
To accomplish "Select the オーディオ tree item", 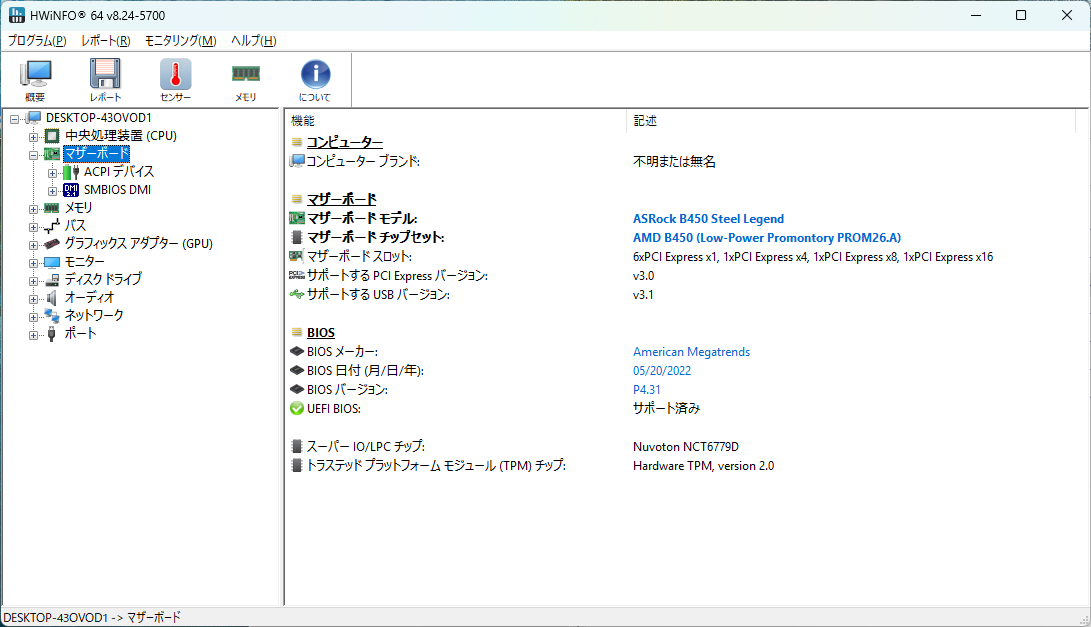I will click(89, 298).
